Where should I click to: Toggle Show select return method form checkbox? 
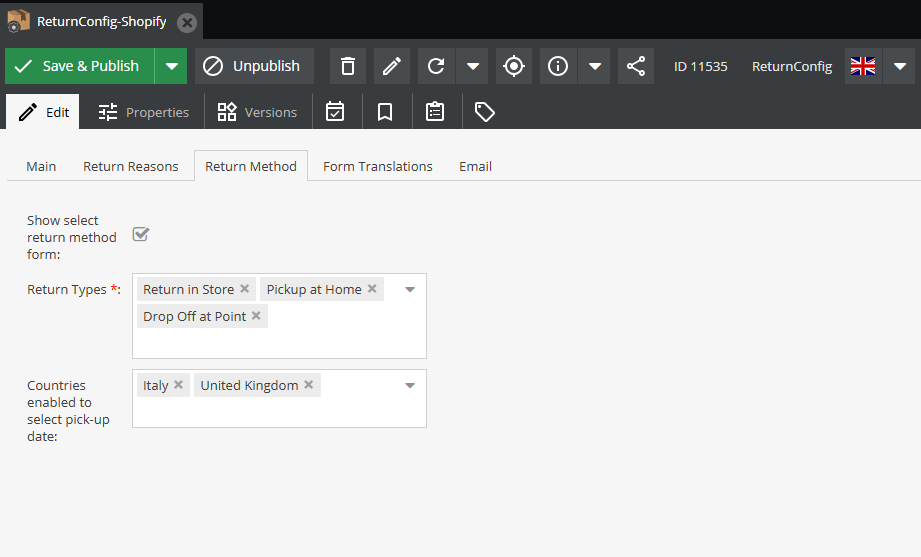[x=141, y=234]
